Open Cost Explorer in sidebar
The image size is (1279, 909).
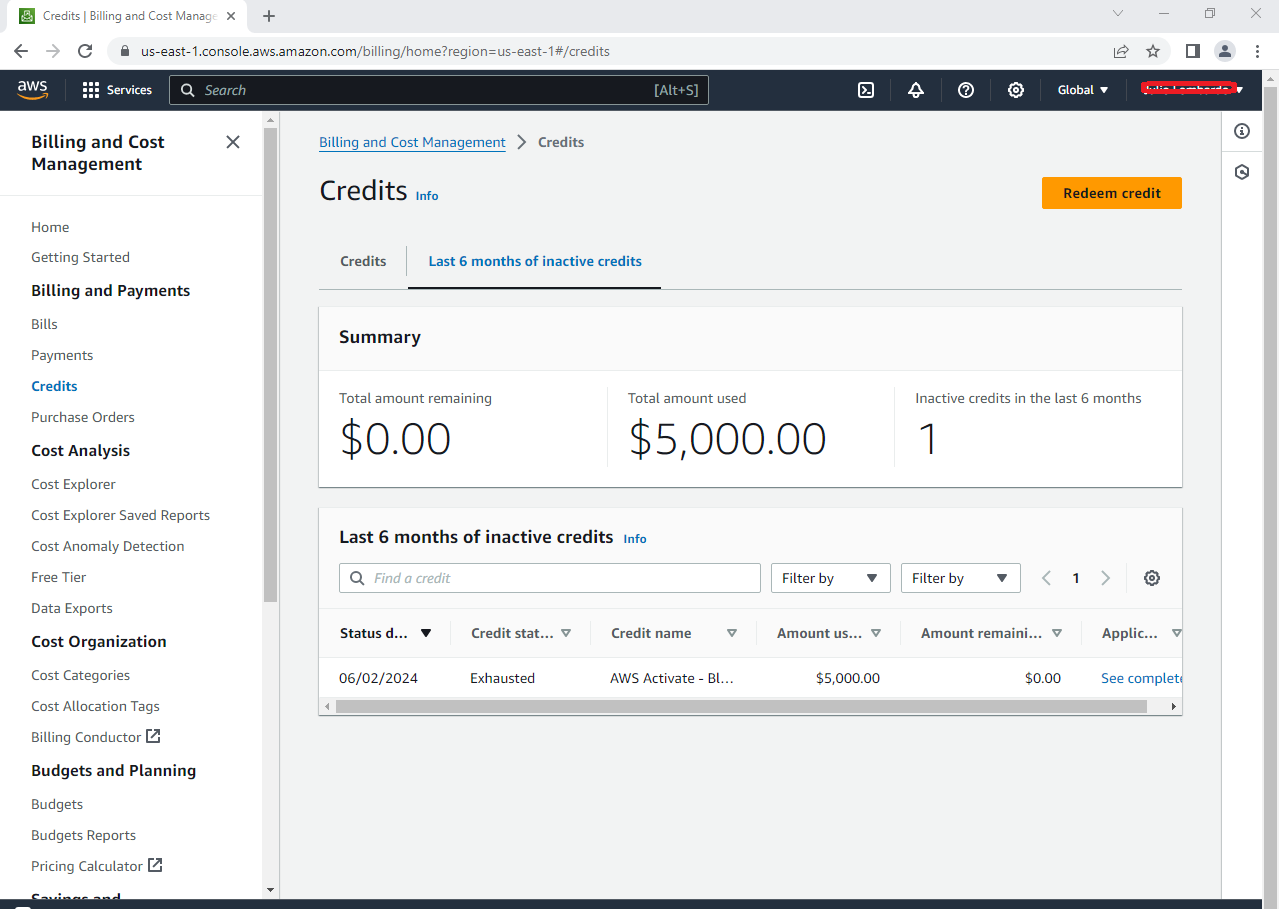pyautogui.click(x=73, y=484)
